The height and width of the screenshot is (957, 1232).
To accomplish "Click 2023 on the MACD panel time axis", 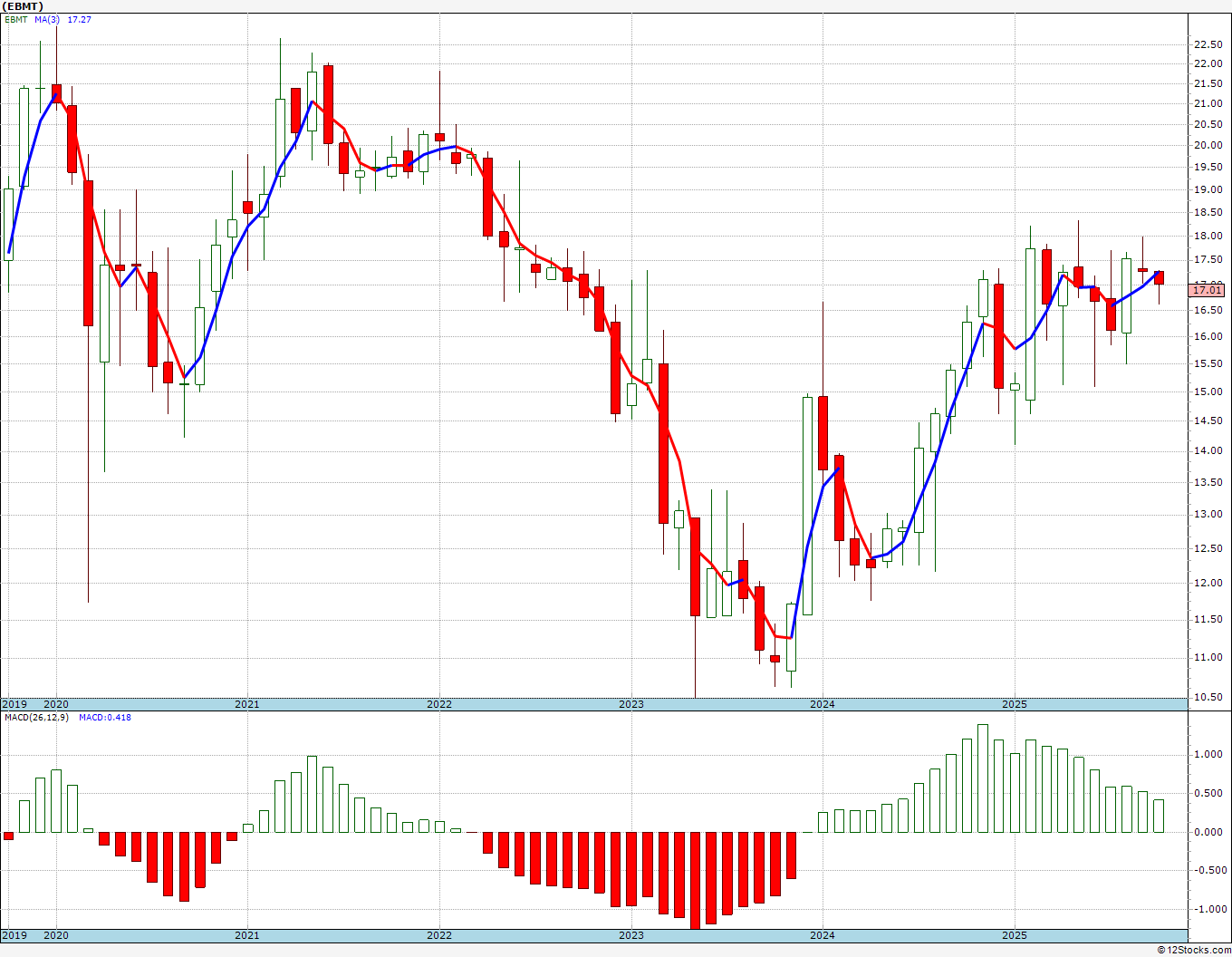I will coord(631,935).
